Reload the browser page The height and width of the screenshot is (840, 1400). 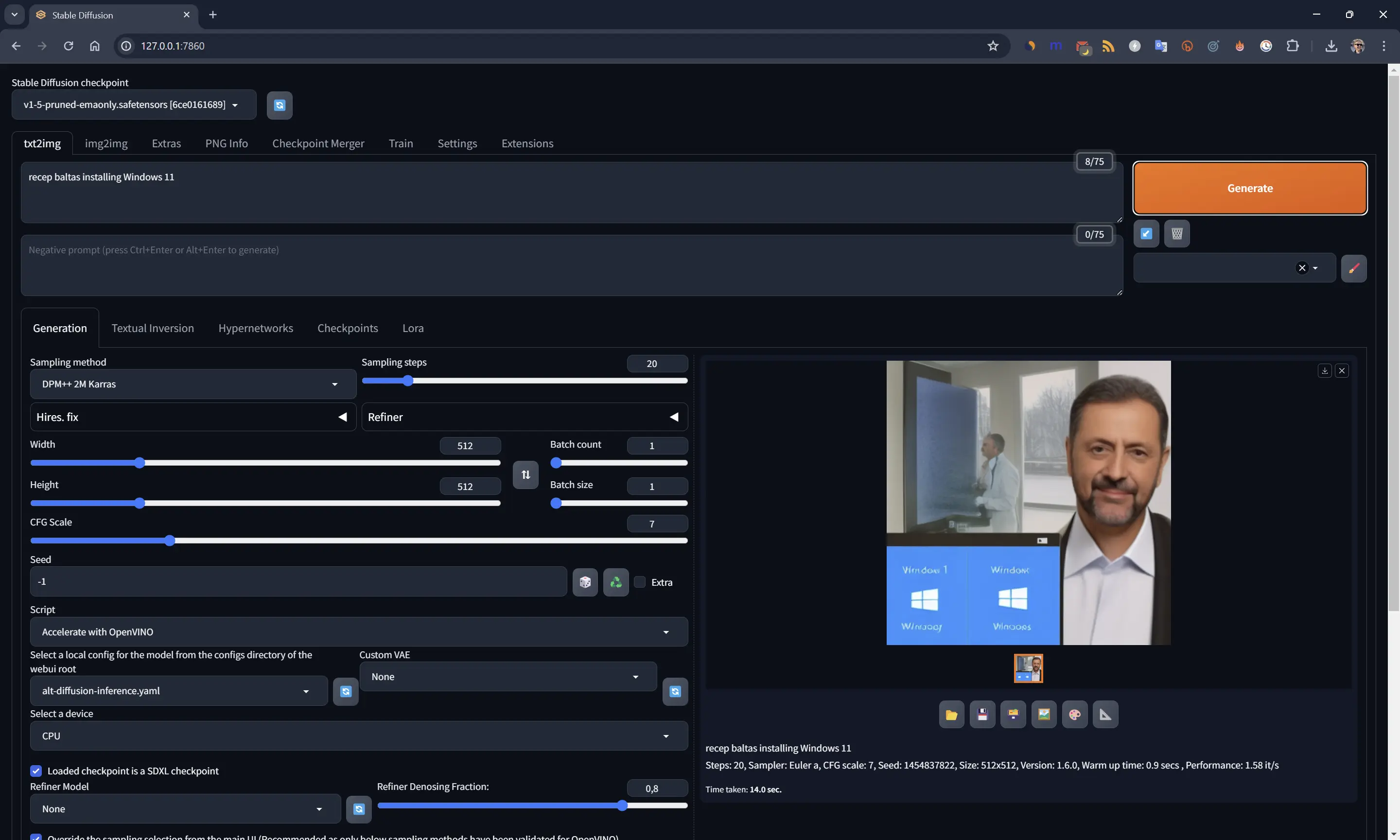click(69, 46)
